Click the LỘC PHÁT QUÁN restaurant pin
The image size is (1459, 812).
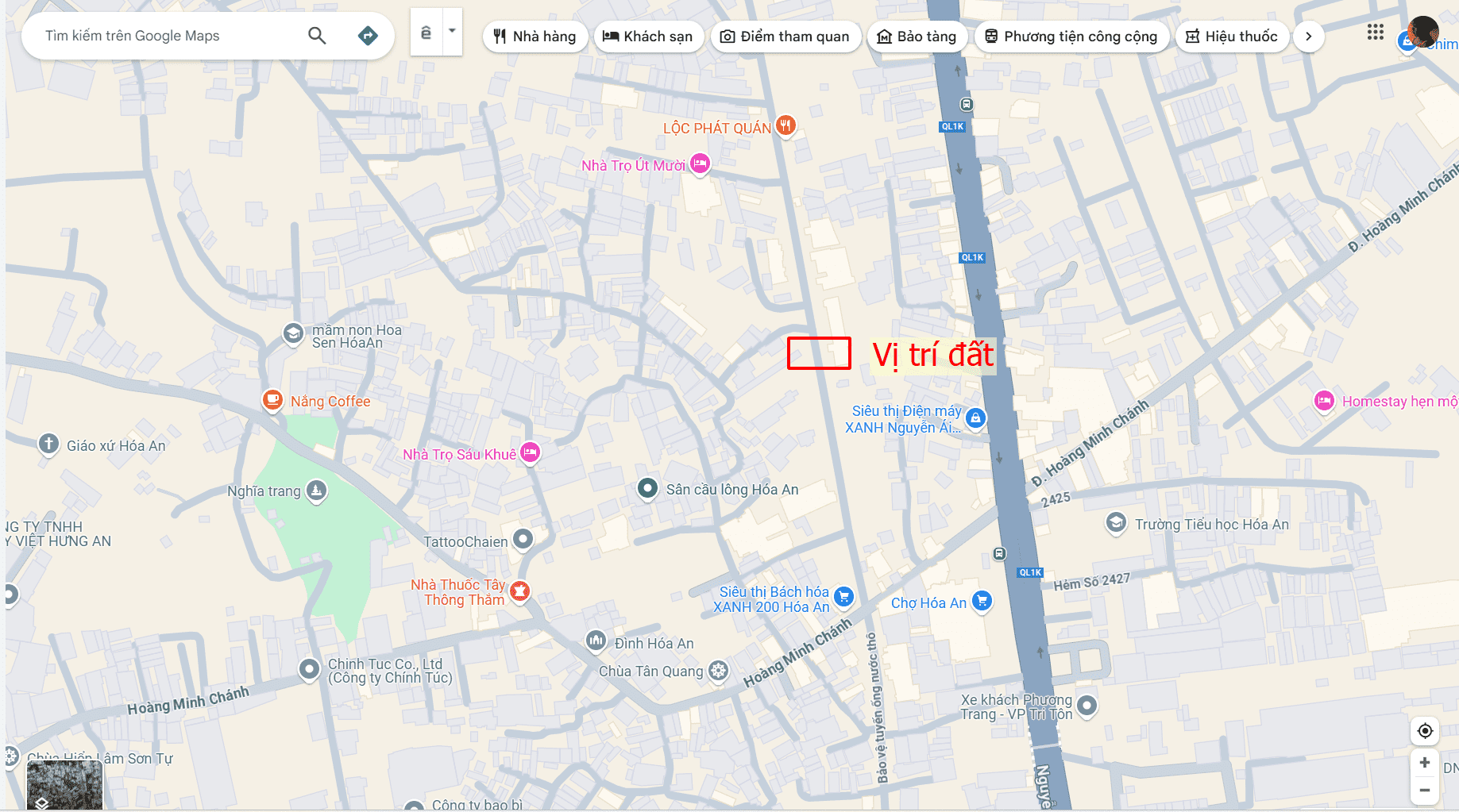tap(785, 125)
